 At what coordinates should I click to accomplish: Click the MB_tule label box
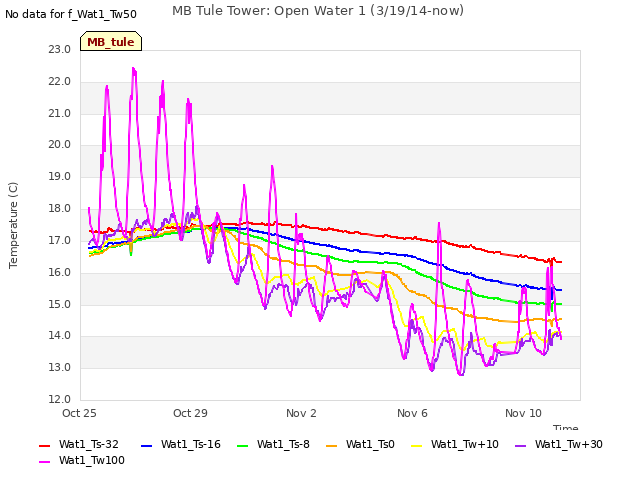tap(111, 41)
